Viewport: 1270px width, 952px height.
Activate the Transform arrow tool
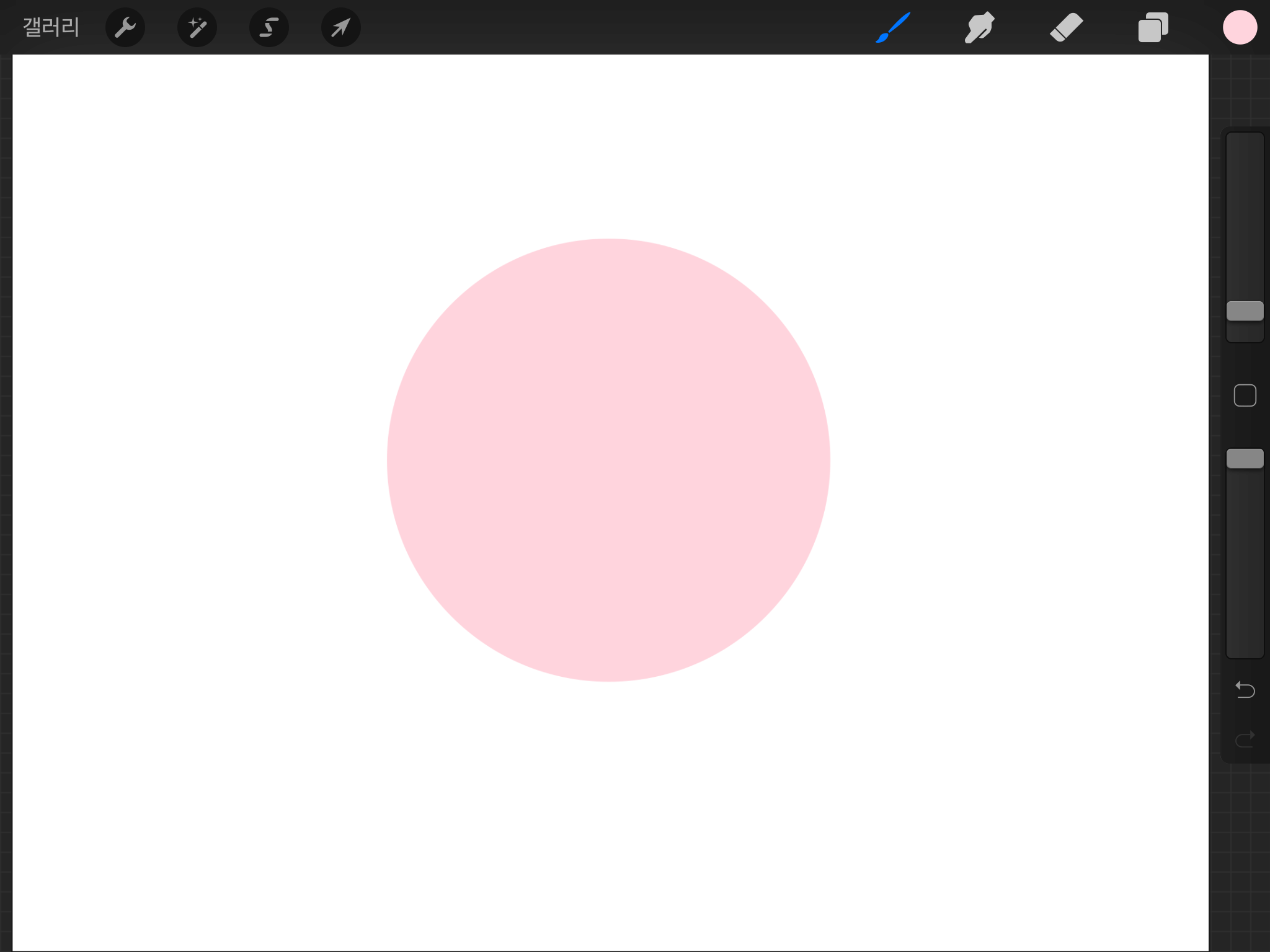pos(341,27)
